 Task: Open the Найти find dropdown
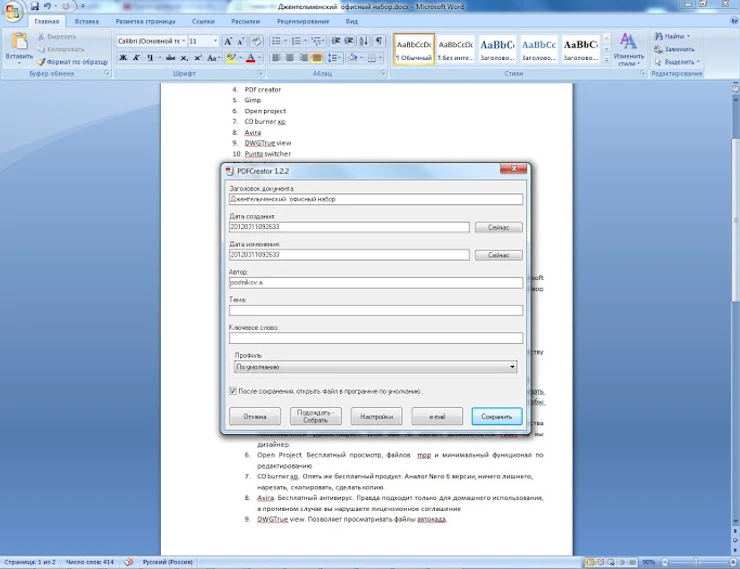click(673, 36)
